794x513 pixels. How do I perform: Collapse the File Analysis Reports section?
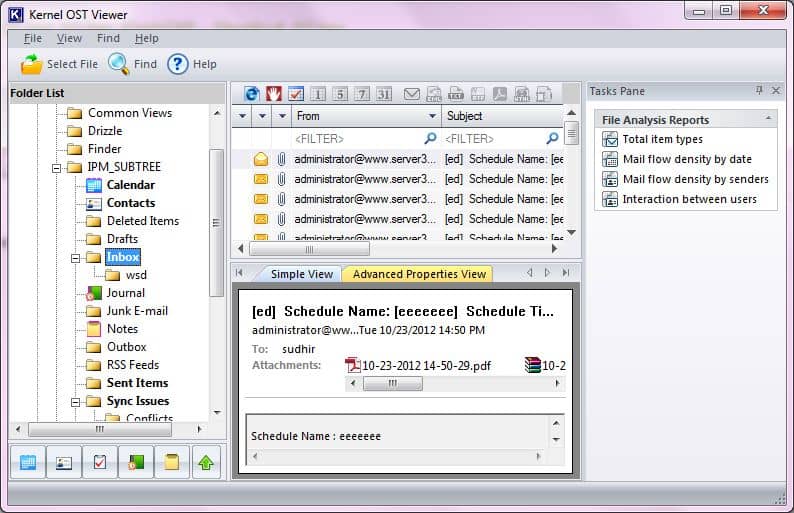coord(768,118)
